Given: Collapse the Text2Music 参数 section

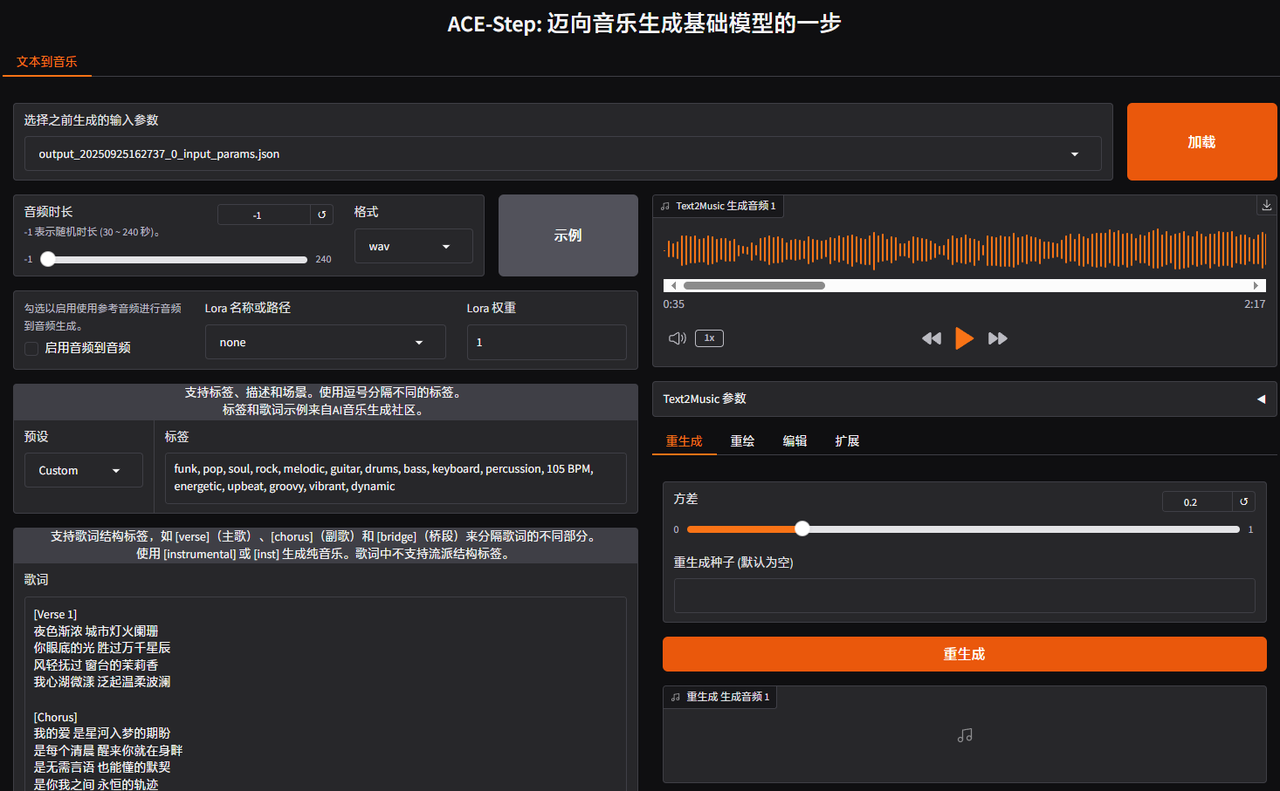Looking at the screenshot, I should pos(1260,399).
